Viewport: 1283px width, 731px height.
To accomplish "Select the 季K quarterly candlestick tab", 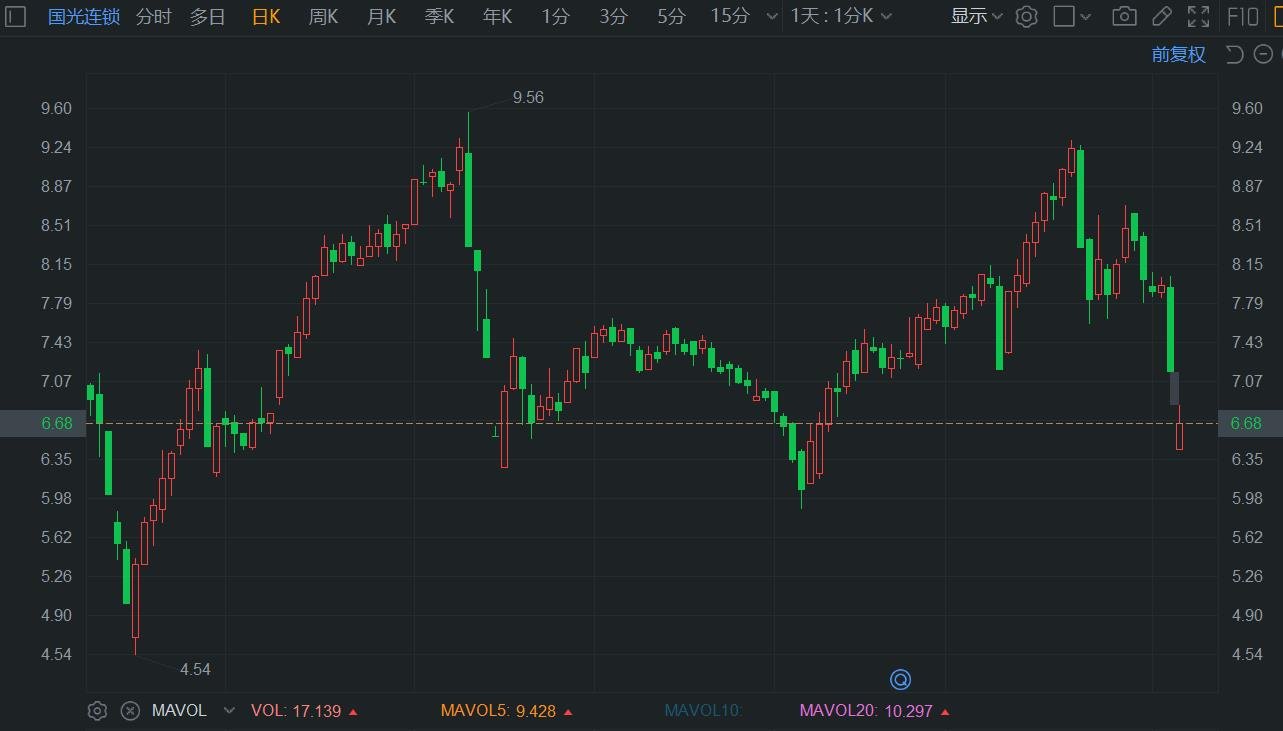I will [x=439, y=16].
